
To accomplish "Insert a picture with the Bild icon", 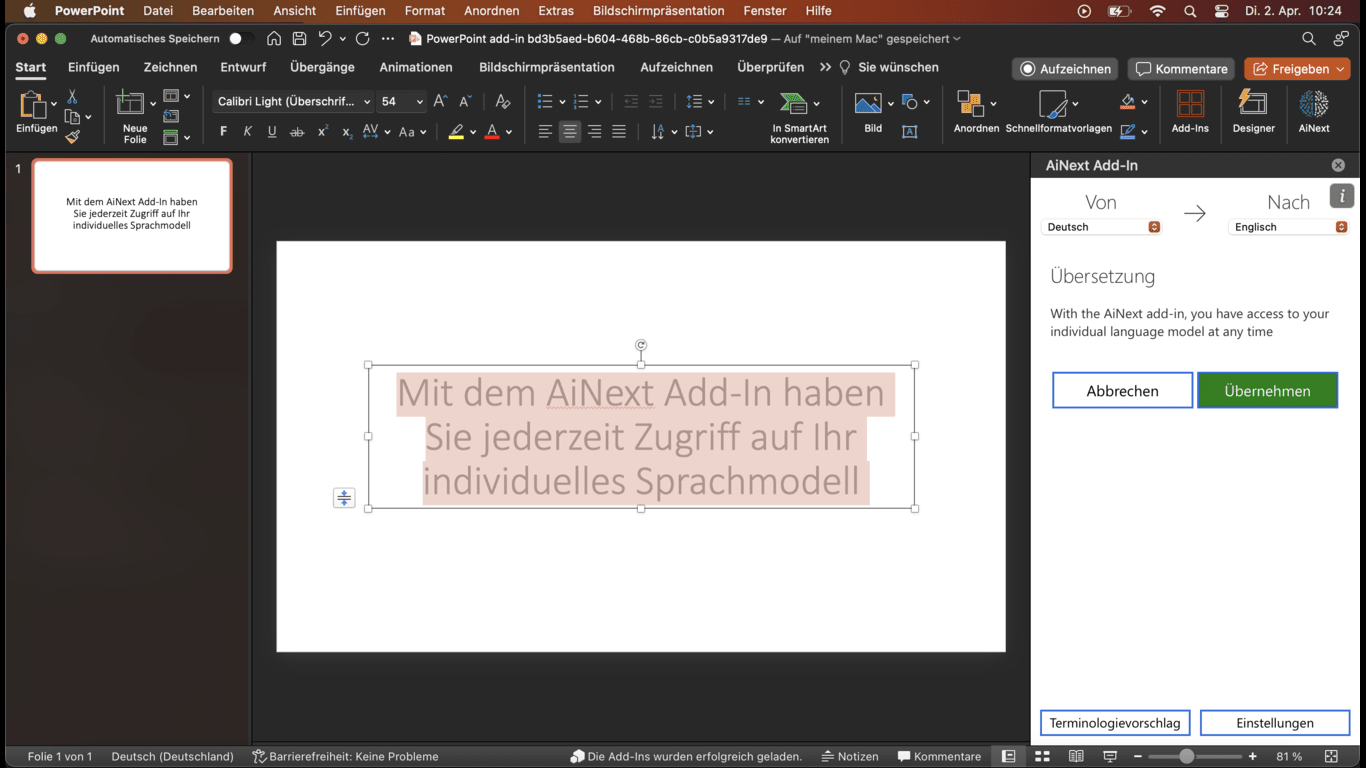I will pyautogui.click(x=869, y=110).
